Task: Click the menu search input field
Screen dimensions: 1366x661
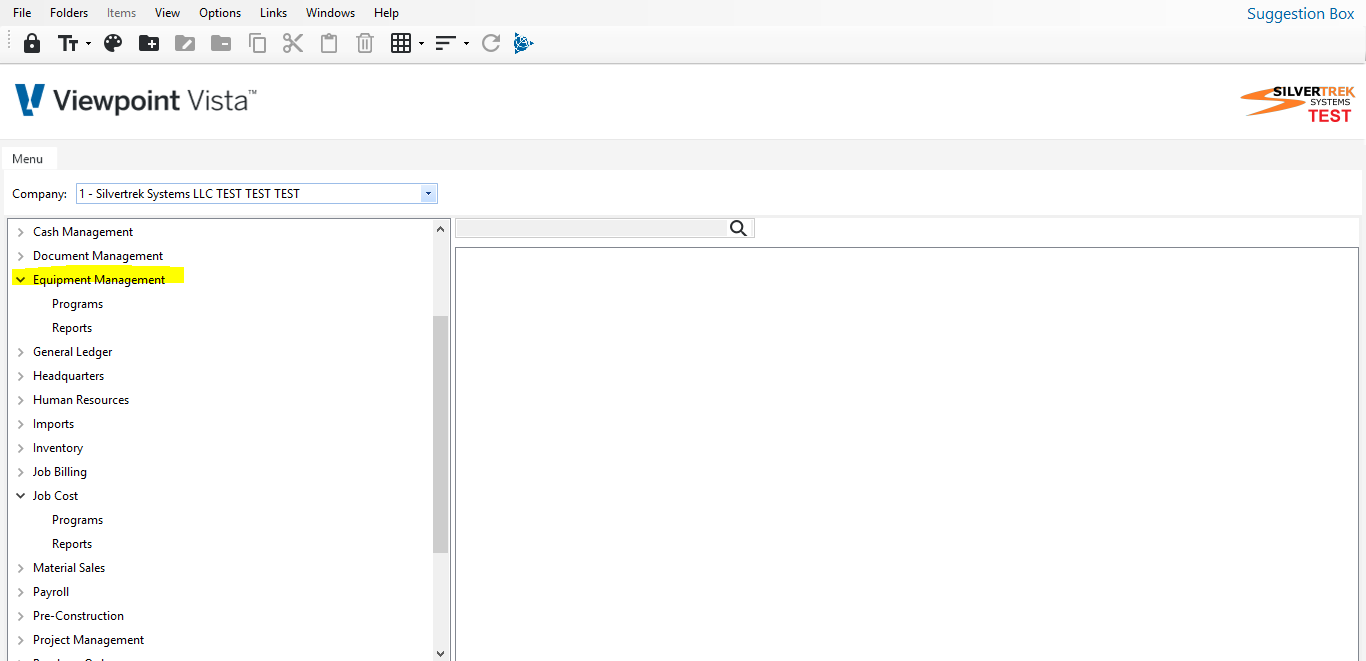Action: pos(592,228)
